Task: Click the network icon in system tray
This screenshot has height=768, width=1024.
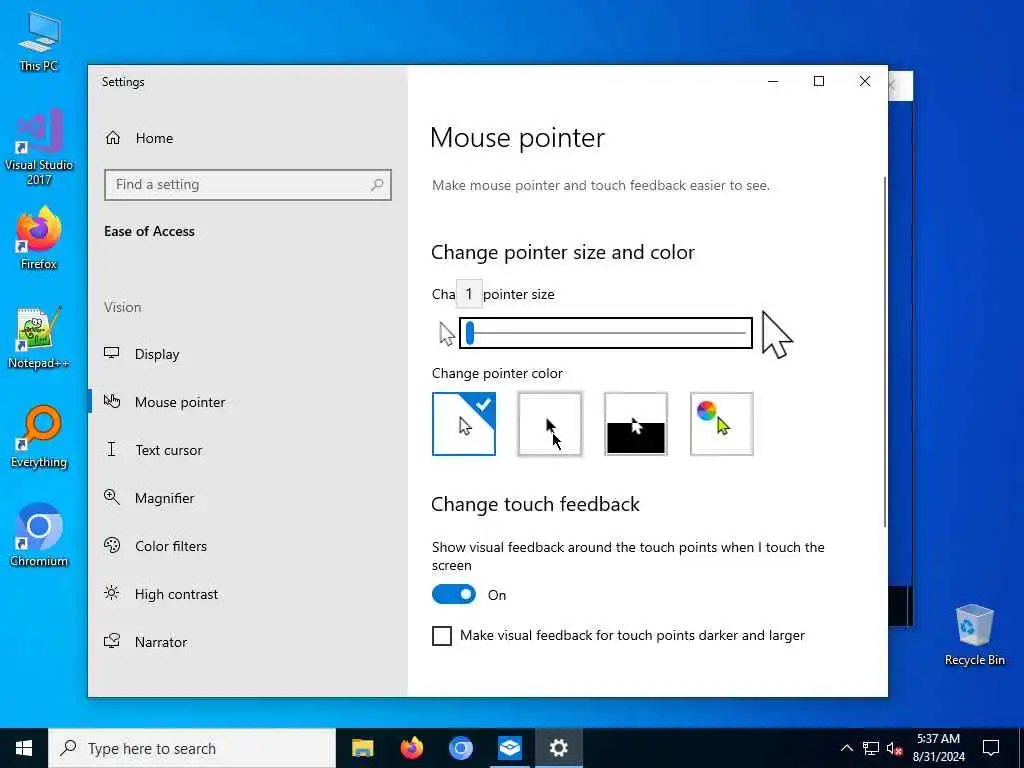Action: (871, 748)
